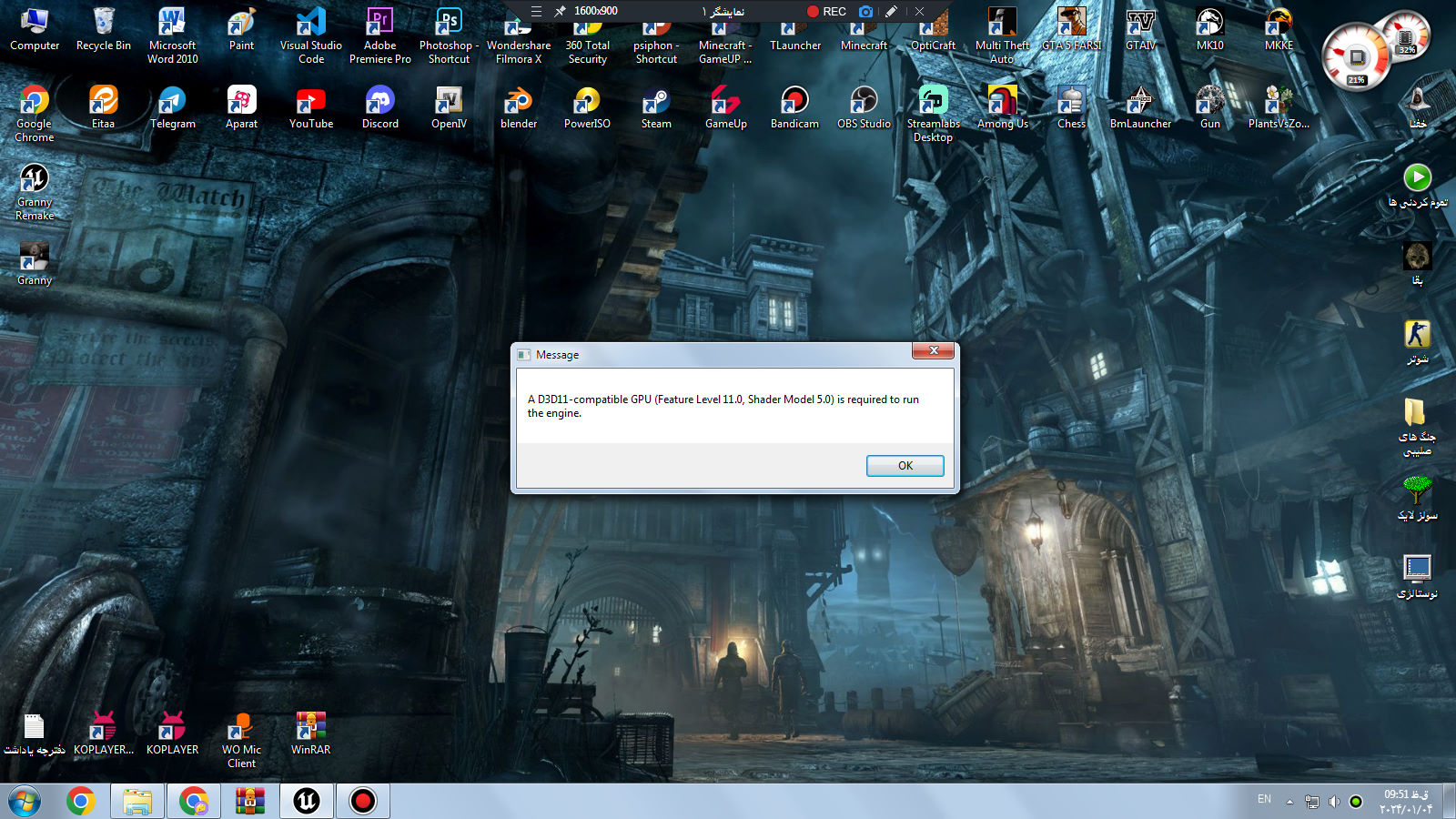Take a screenshot with the camera icon
This screenshot has width=1456, height=819.
tap(865, 12)
